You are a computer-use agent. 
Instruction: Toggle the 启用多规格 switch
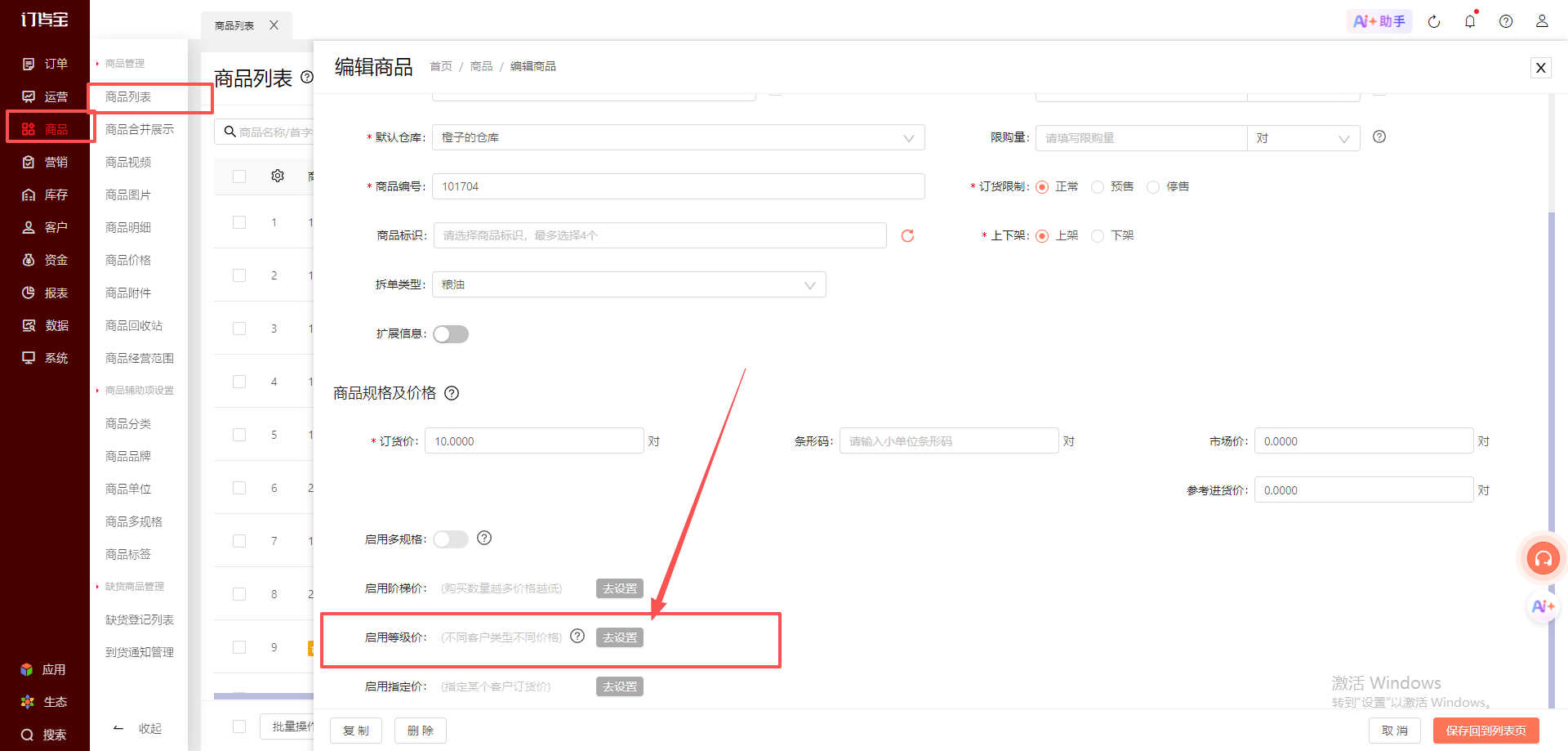coord(451,539)
